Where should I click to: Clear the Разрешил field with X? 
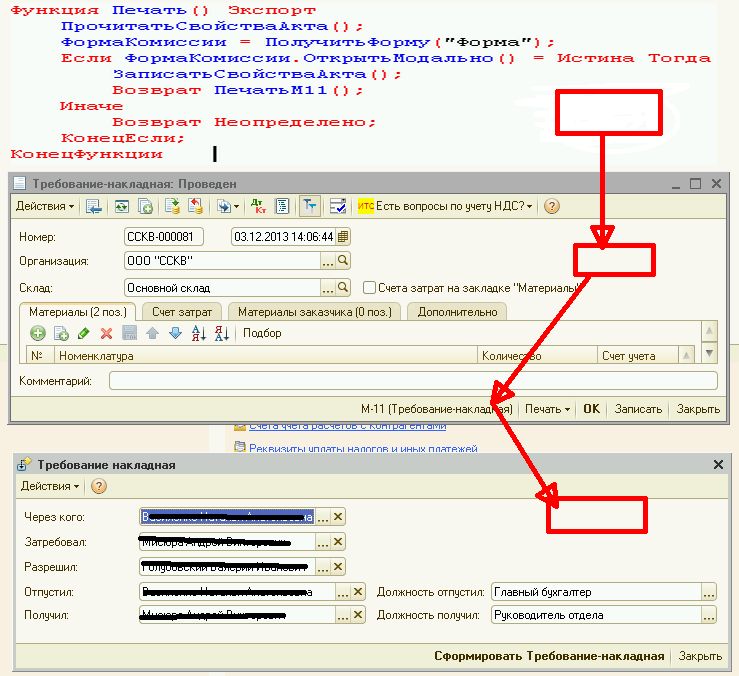coord(337,567)
